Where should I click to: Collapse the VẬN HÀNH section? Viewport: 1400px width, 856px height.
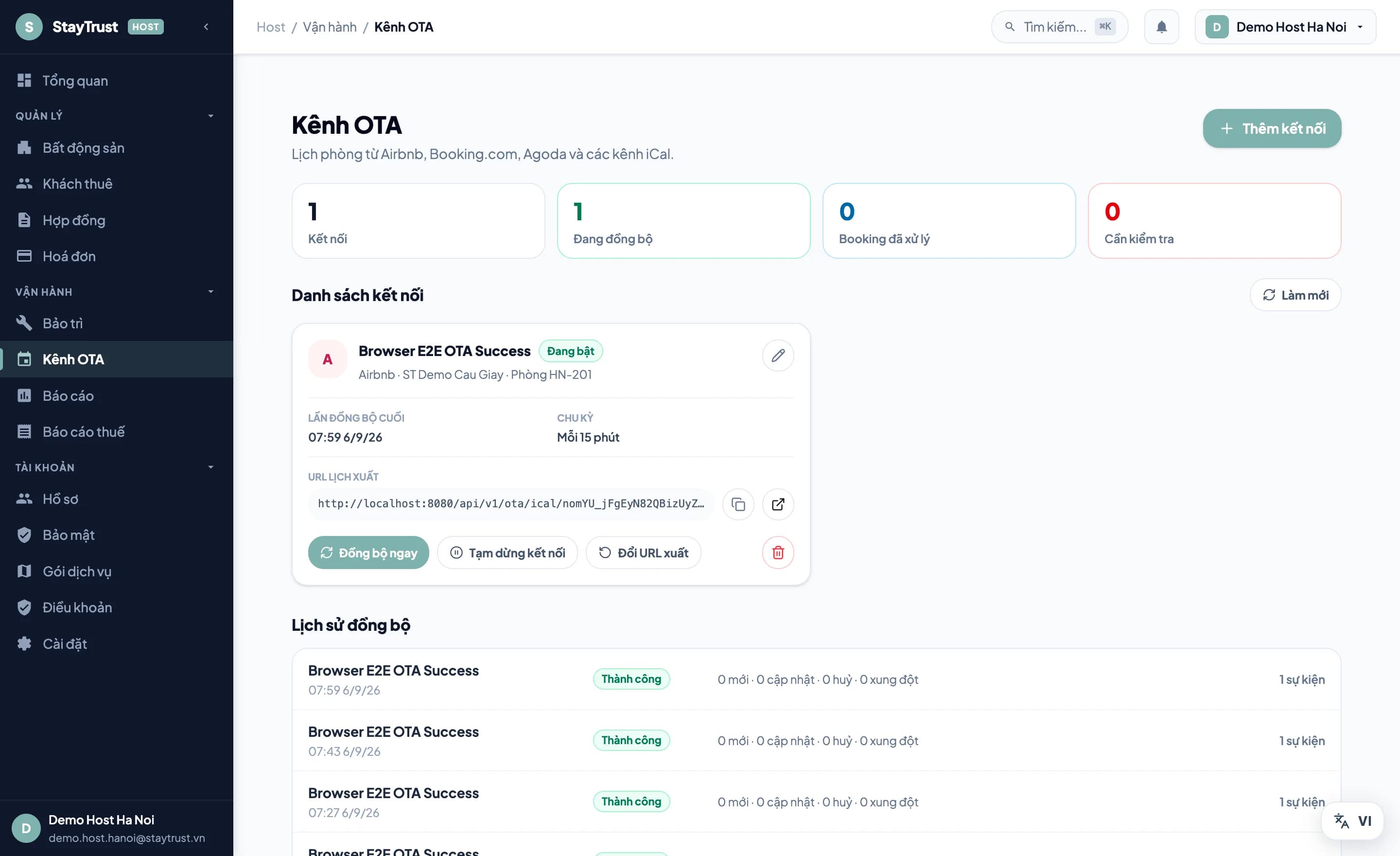[x=117, y=292]
